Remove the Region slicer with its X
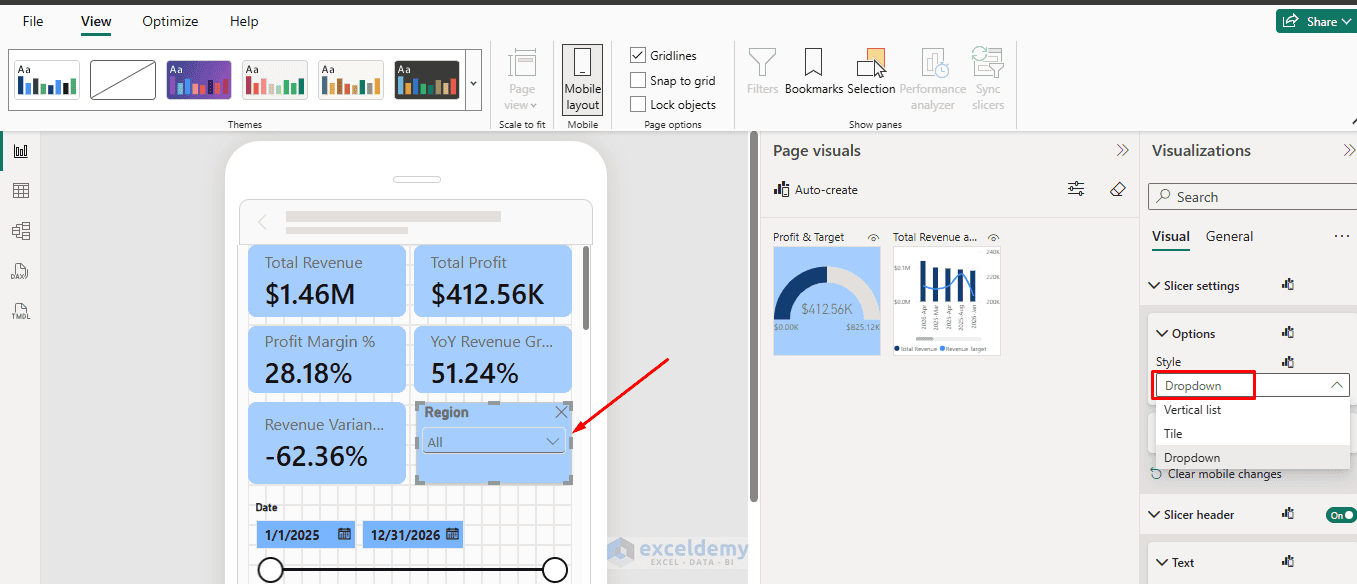 coord(561,412)
